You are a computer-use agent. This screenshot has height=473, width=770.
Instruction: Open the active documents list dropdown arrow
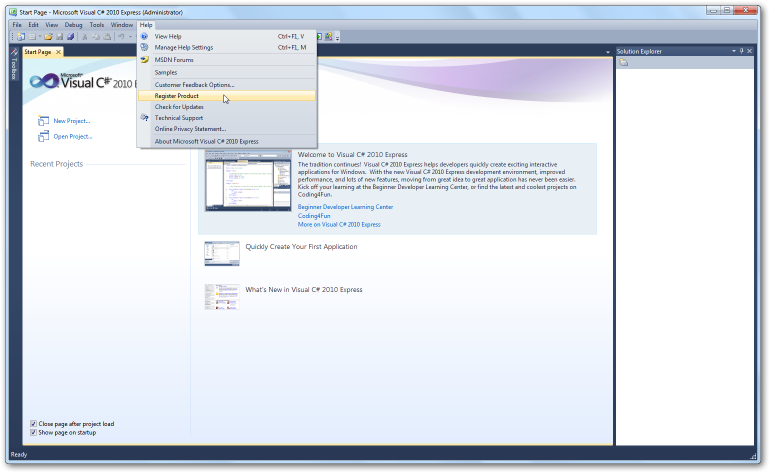(x=608, y=52)
